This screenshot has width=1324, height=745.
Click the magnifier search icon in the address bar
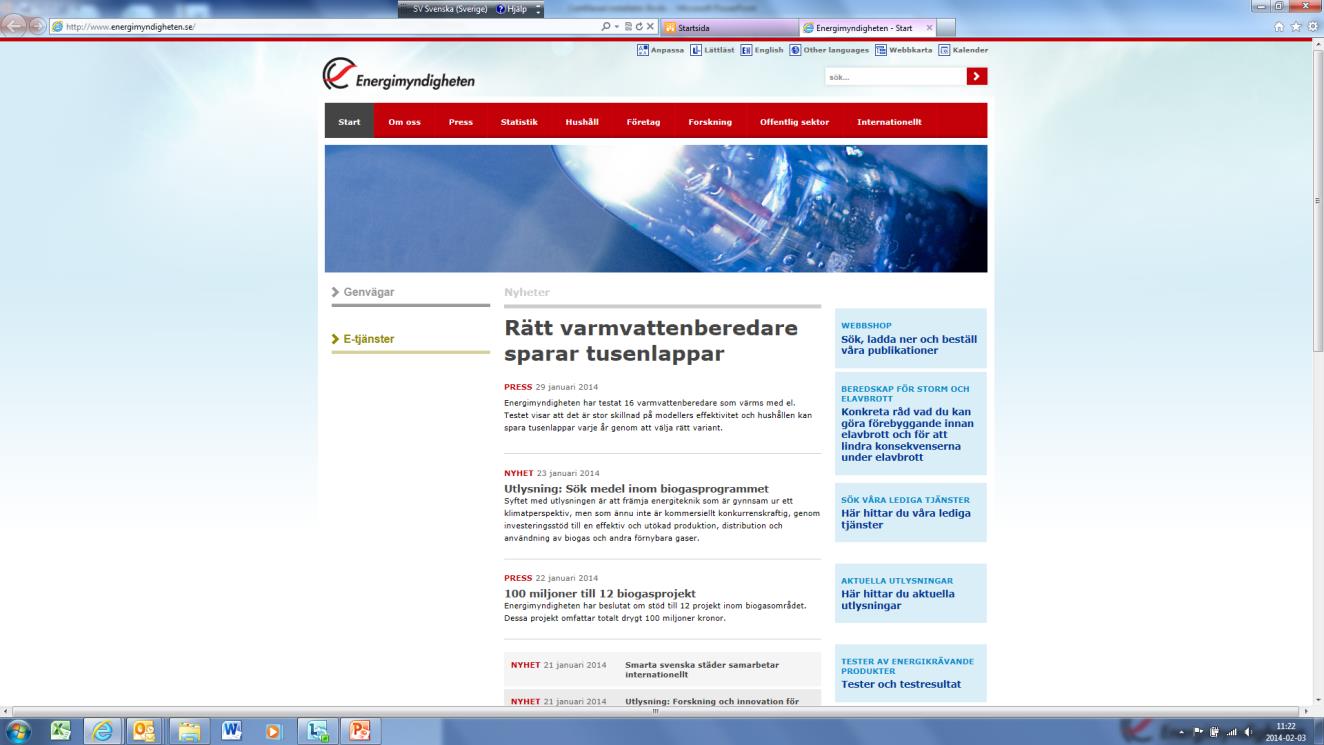606,27
